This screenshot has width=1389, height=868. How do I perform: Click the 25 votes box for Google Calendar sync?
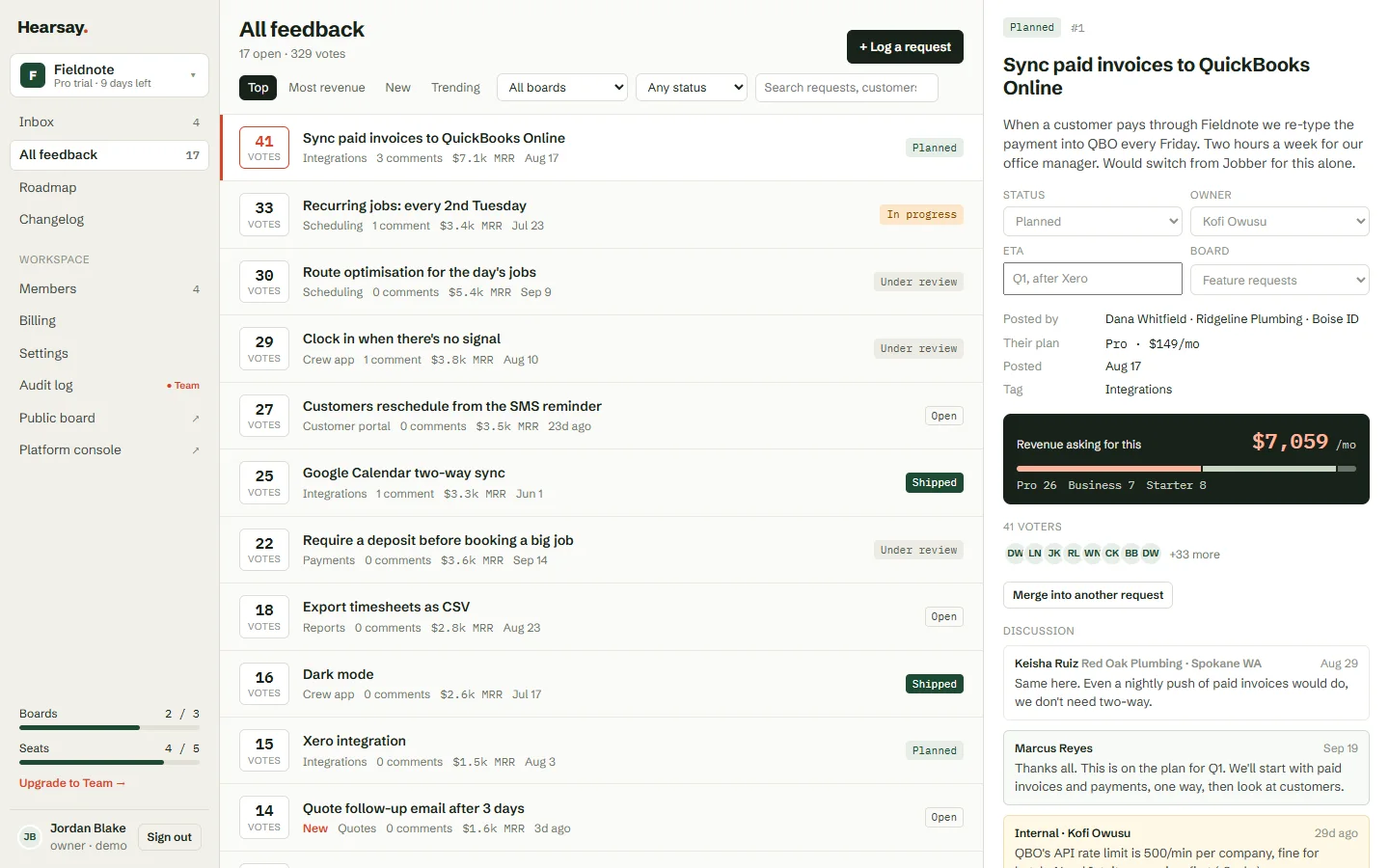tap(264, 482)
